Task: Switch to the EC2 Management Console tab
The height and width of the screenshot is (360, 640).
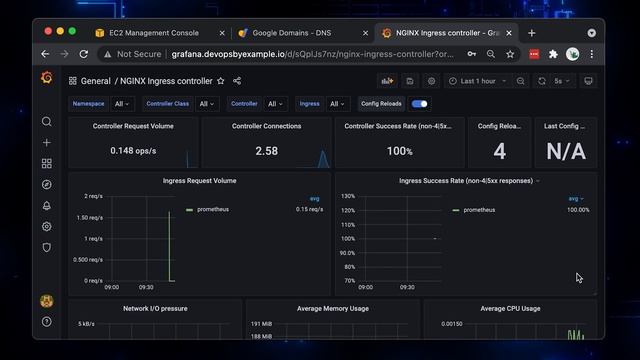Action: pos(153,33)
